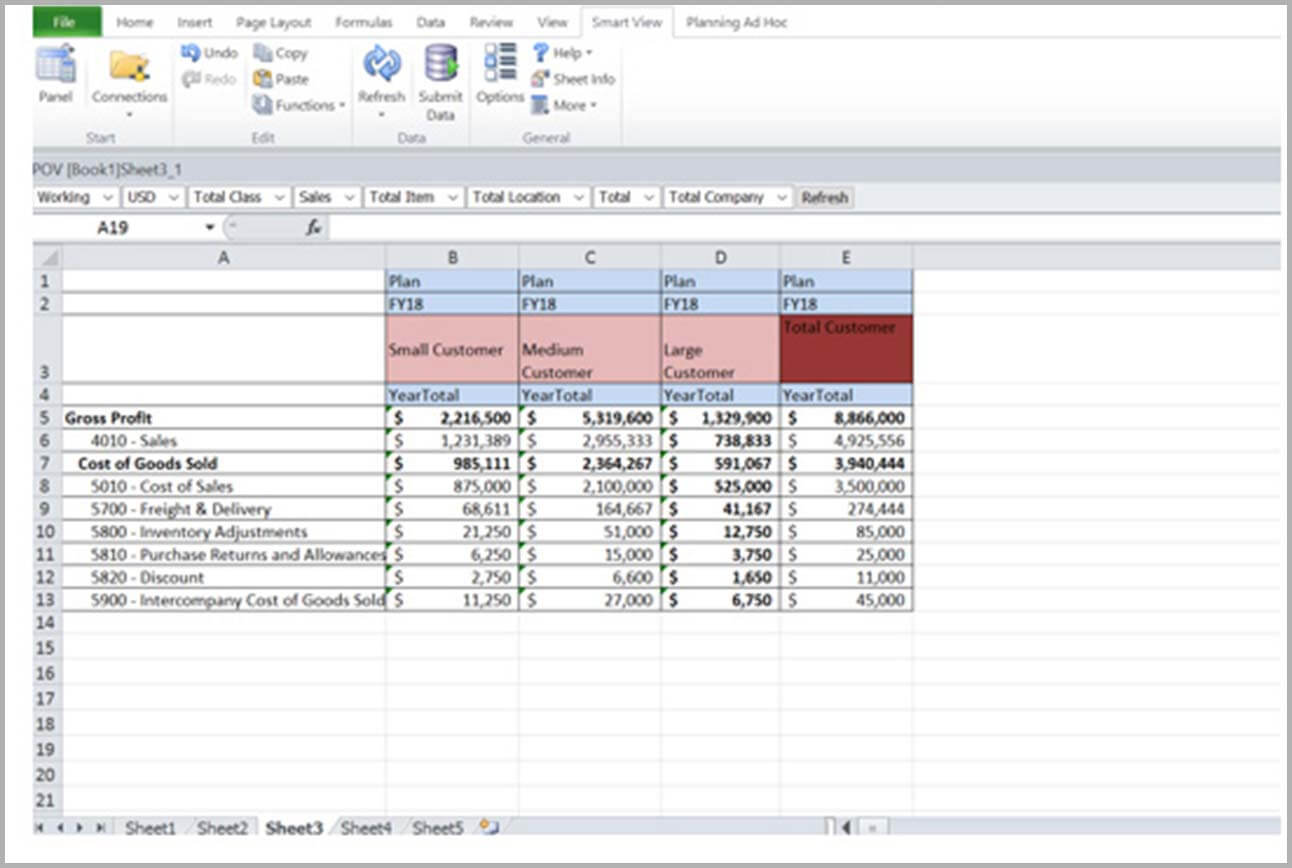Select the Total Customer header cell
The image size is (1292, 868).
click(x=846, y=349)
